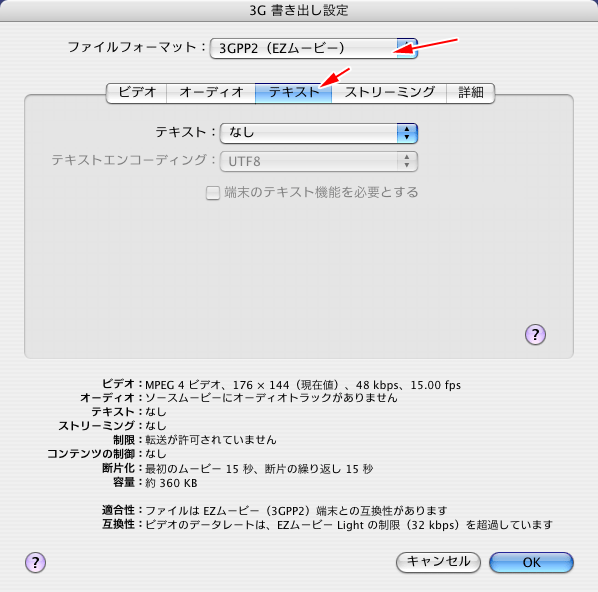Check 端末のテキスト機能を必要とする checkbox

point(213,193)
